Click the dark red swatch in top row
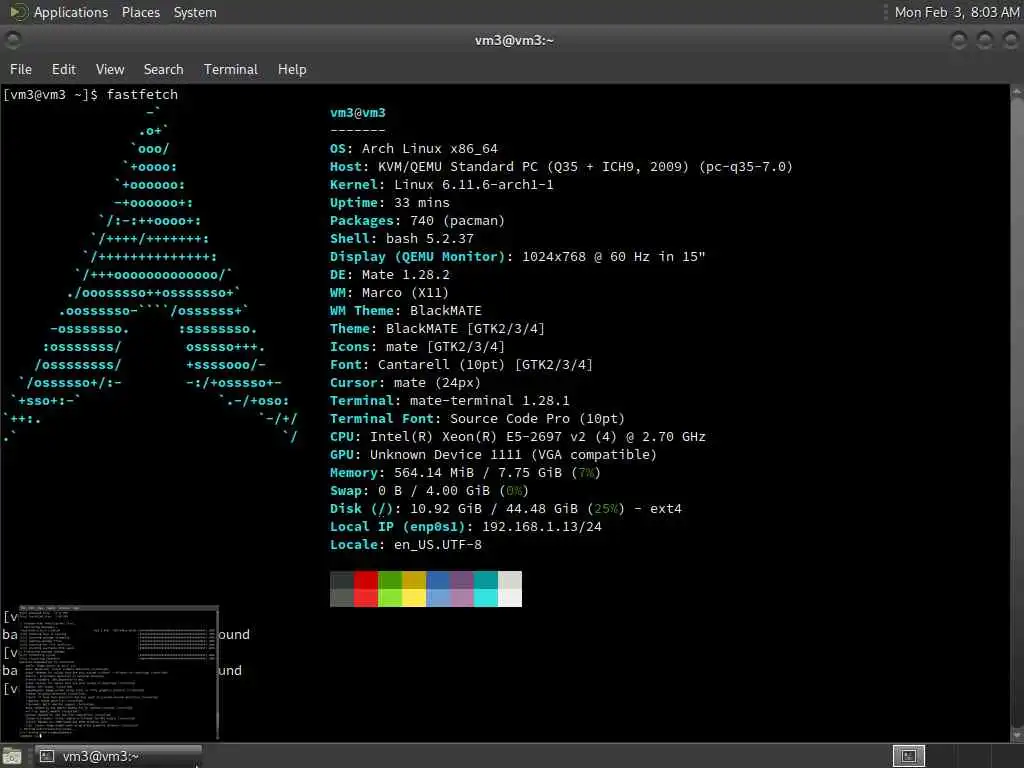This screenshot has height=768, width=1024. (x=366, y=580)
